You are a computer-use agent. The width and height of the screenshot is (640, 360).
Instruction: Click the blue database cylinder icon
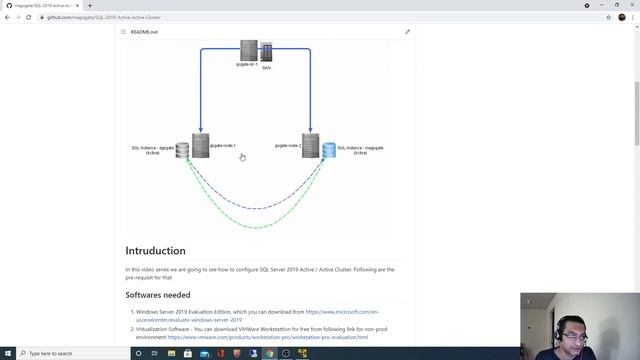(x=329, y=150)
